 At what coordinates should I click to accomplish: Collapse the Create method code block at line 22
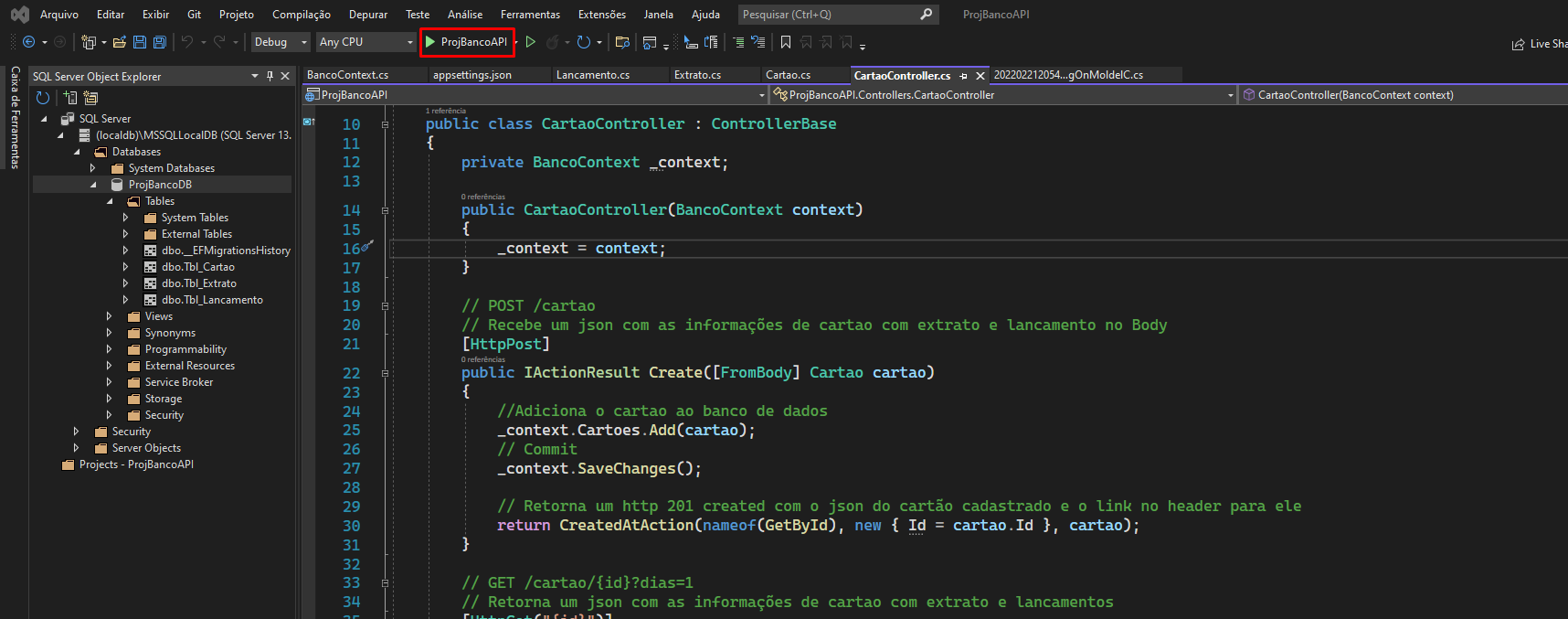[x=385, y=373]
